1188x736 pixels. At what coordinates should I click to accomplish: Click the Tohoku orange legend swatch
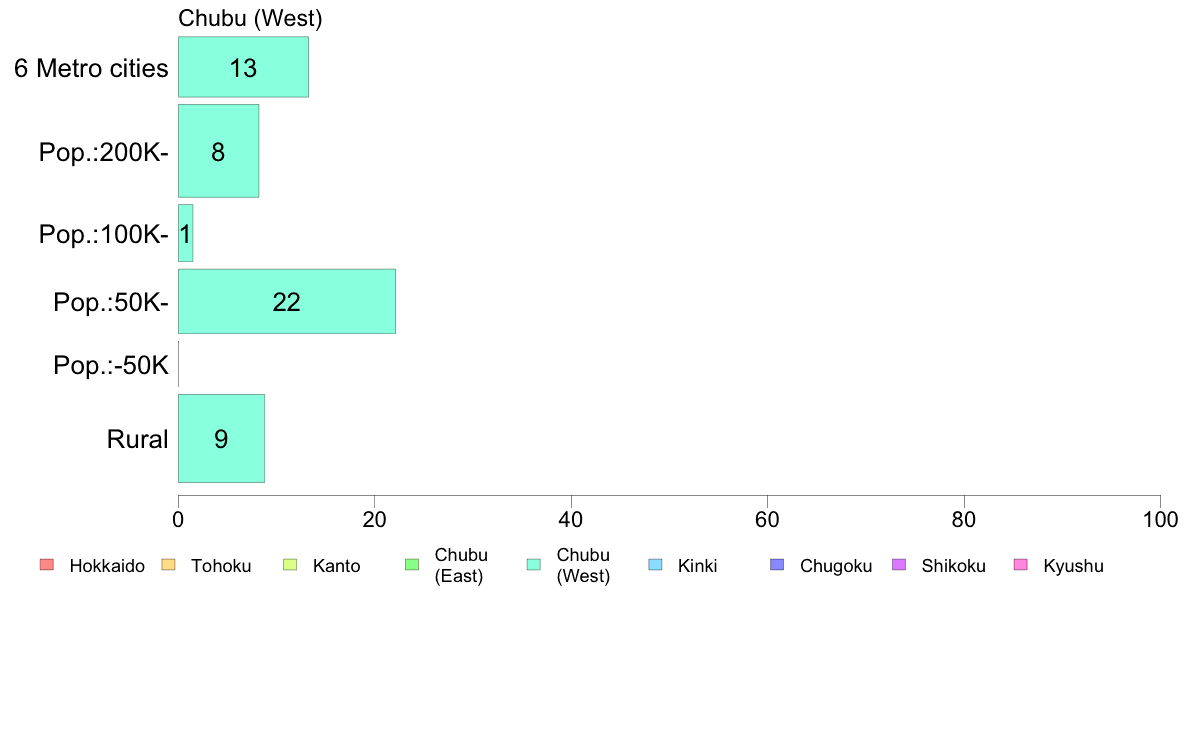[168, 565]
